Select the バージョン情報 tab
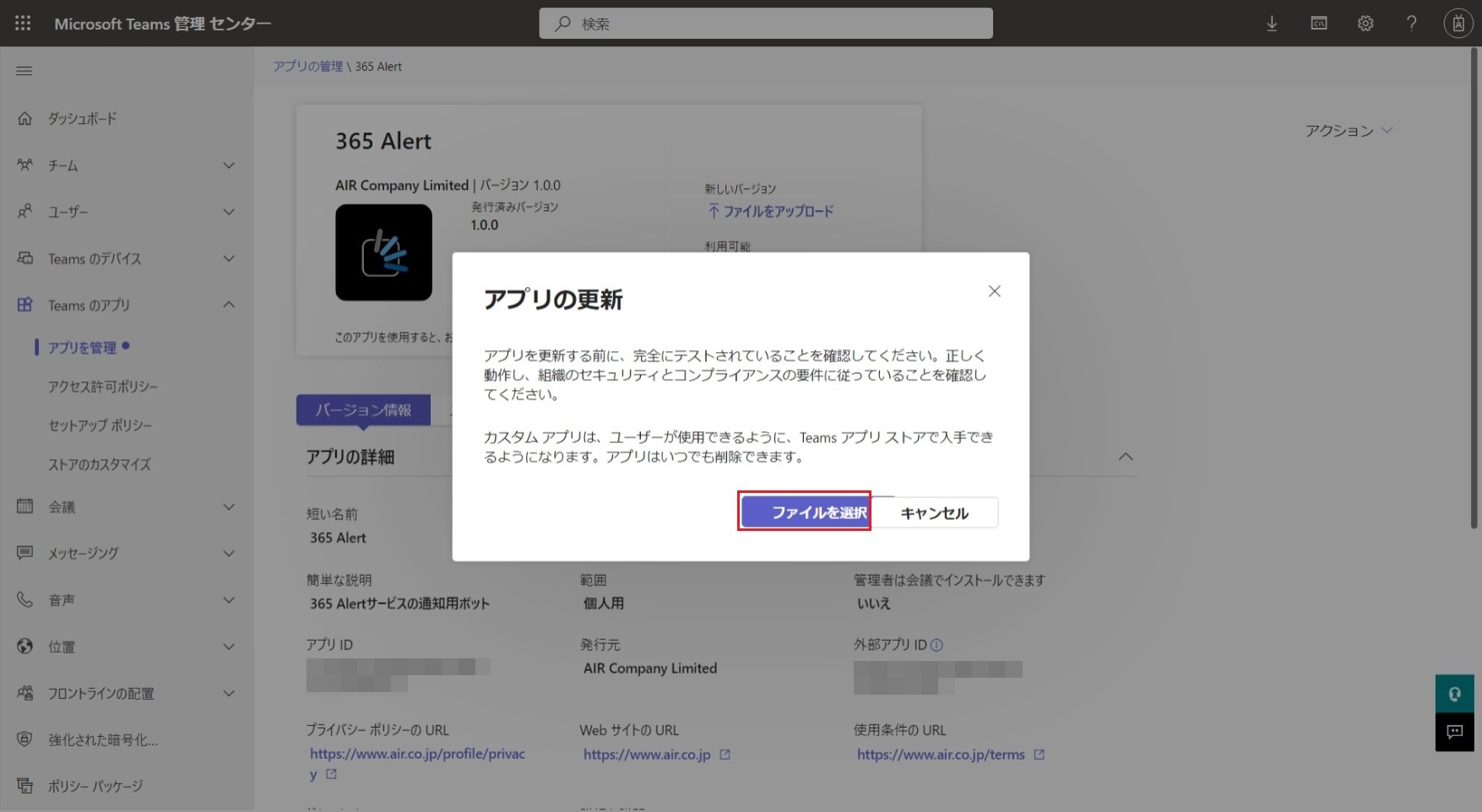The image size is (1482, 812). [363, 410]
